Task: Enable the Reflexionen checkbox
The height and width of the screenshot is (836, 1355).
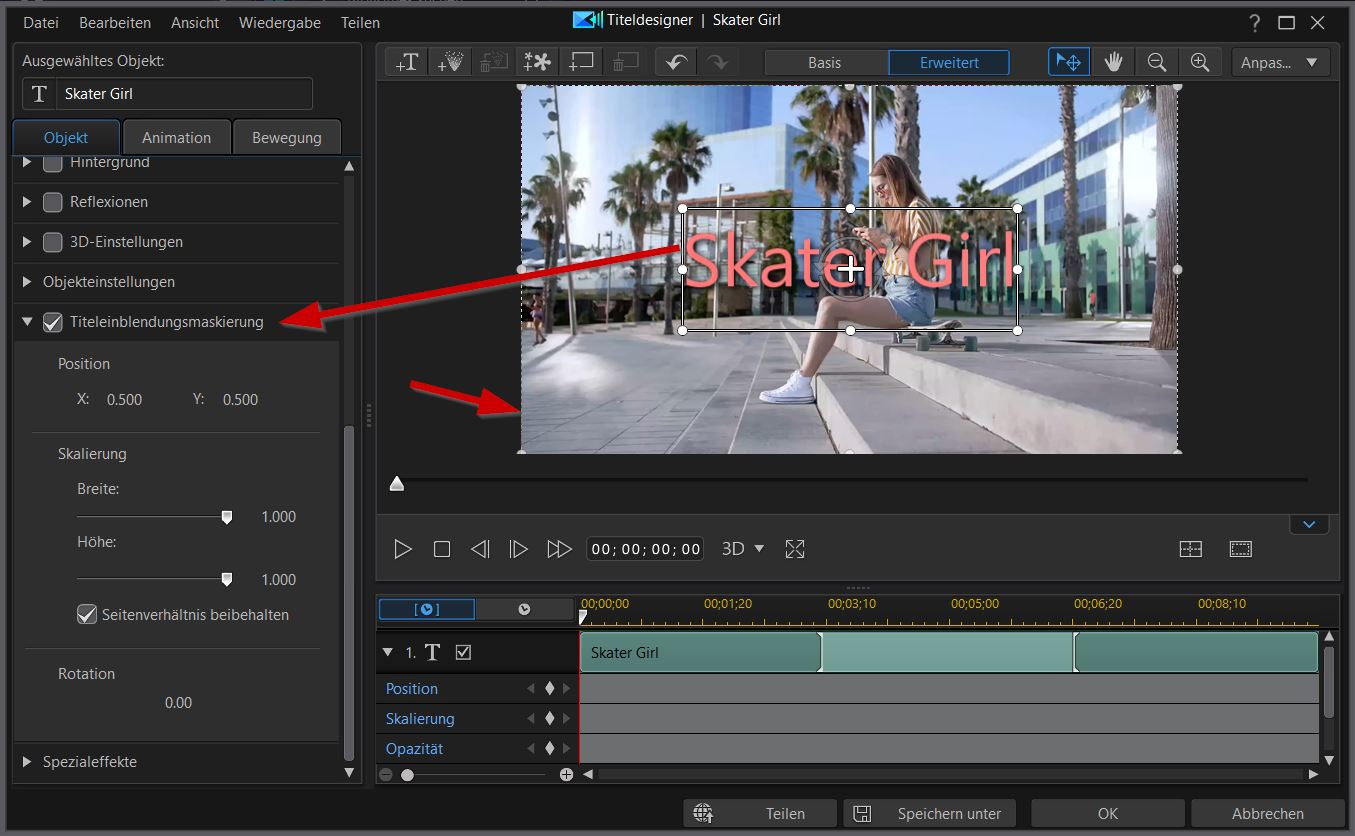Action: (x=53, y=202)
